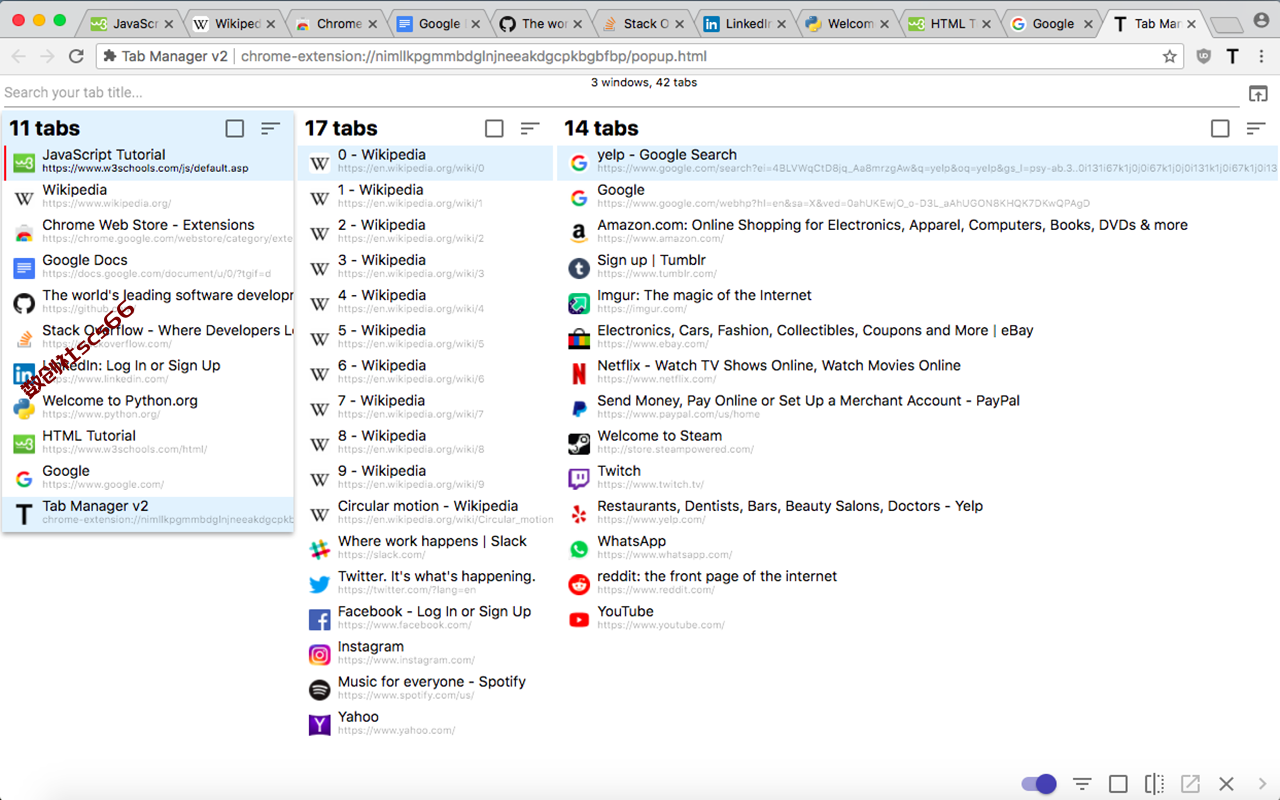Click the bottom bar sort tabs icon
The width and height of the screenshot is (1280, 800).
pyautogui.click(x=1082, y=784)
